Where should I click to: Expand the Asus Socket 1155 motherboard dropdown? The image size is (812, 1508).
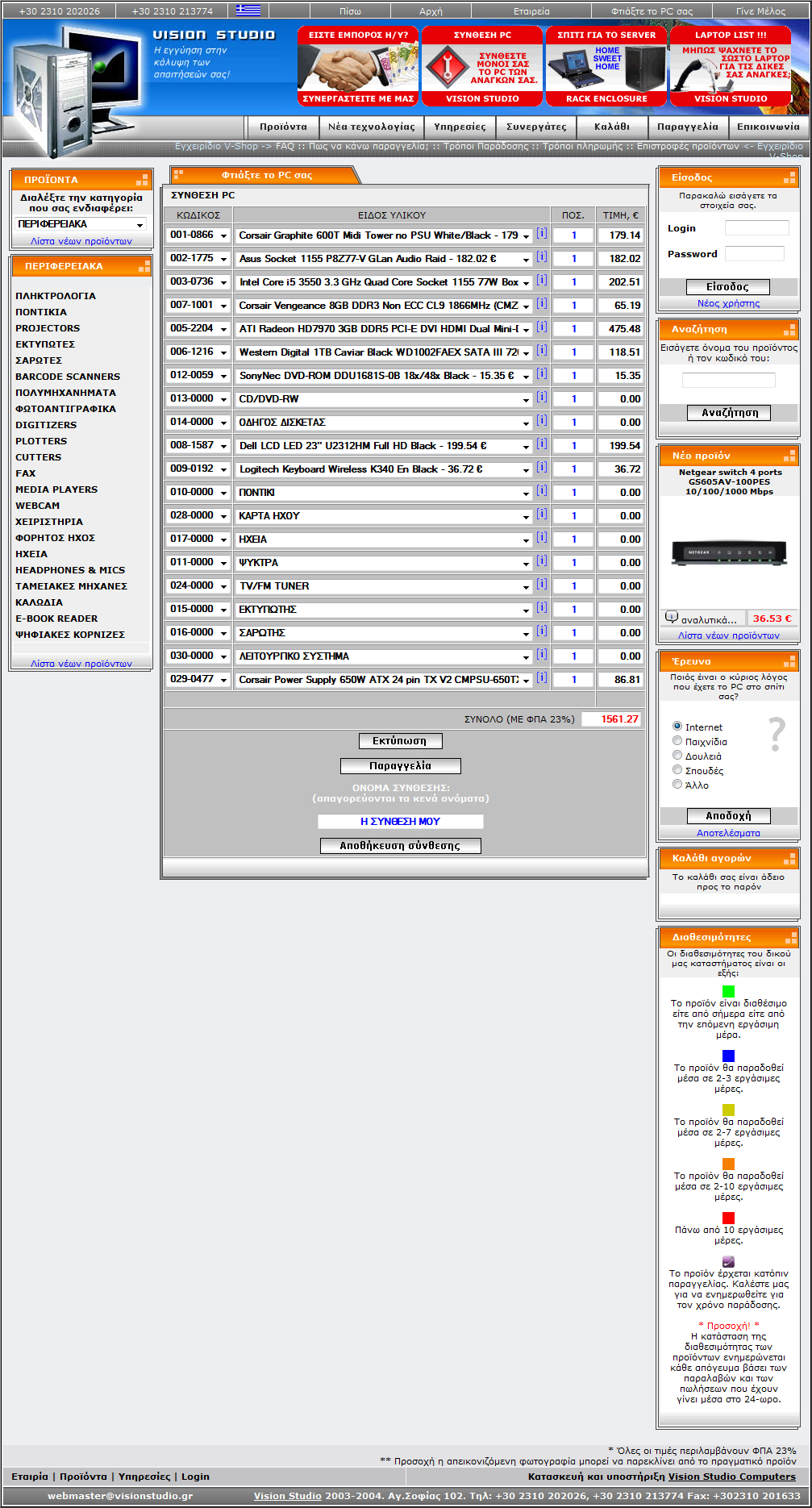coord(384,259)
